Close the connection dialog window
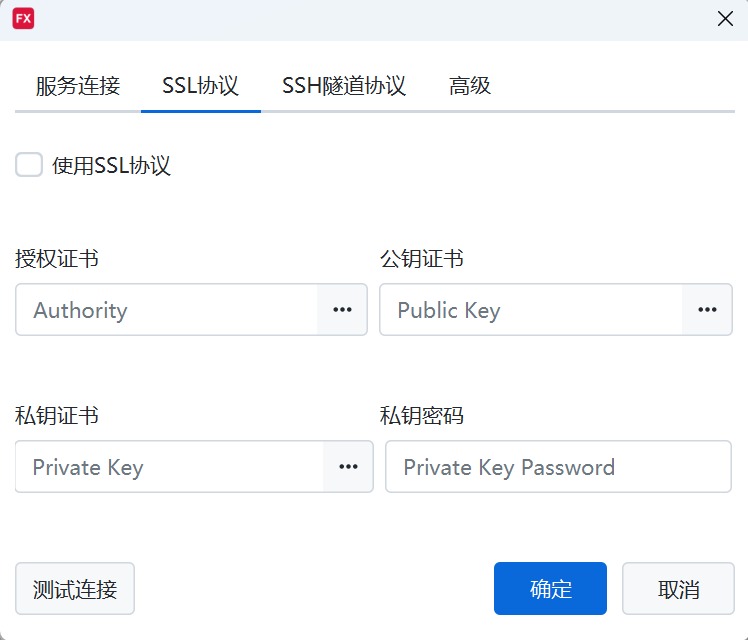Screen dimensions: 748x640 coord(725,19)
